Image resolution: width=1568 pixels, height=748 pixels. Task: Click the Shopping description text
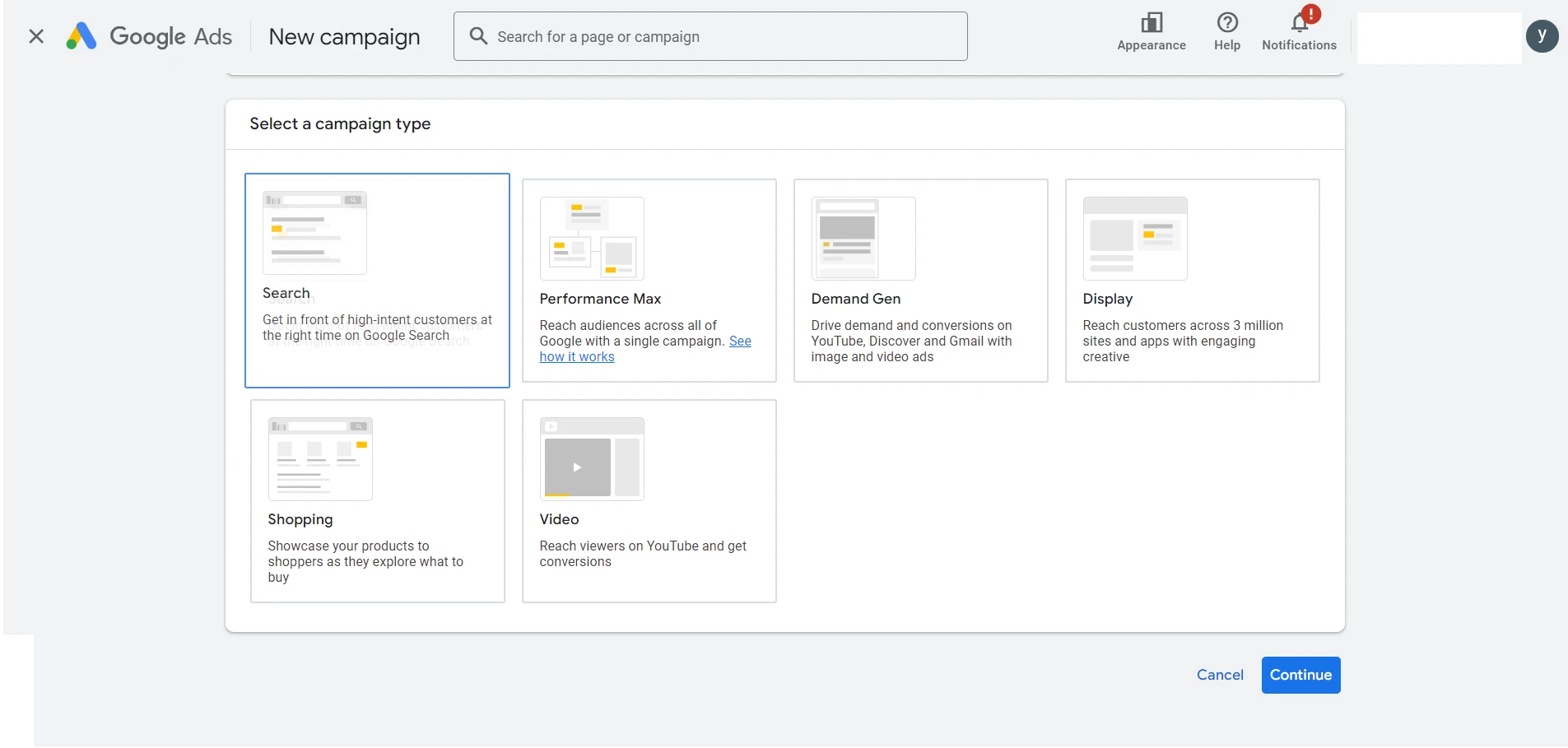click(365, 561)
